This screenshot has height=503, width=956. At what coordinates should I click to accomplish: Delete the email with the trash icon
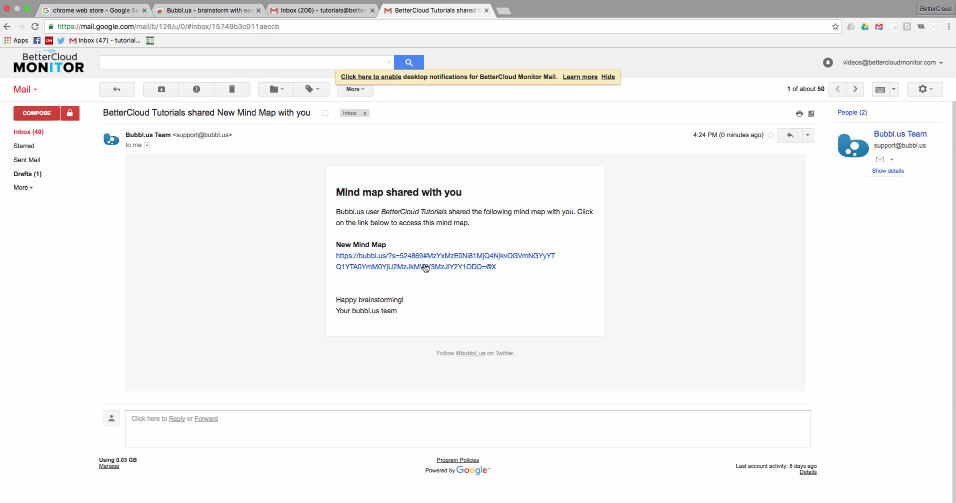pyautogui.click(x=232, y=89)
